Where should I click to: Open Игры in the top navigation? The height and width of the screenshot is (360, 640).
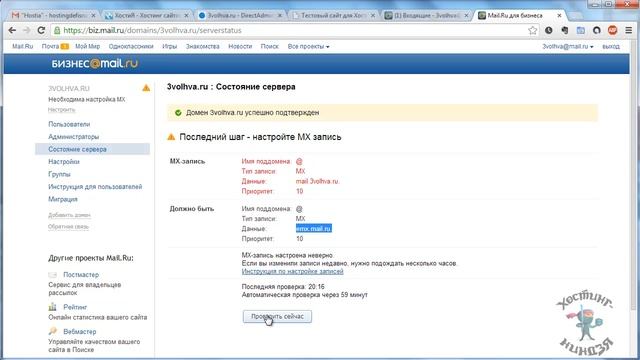click(169, 47)
